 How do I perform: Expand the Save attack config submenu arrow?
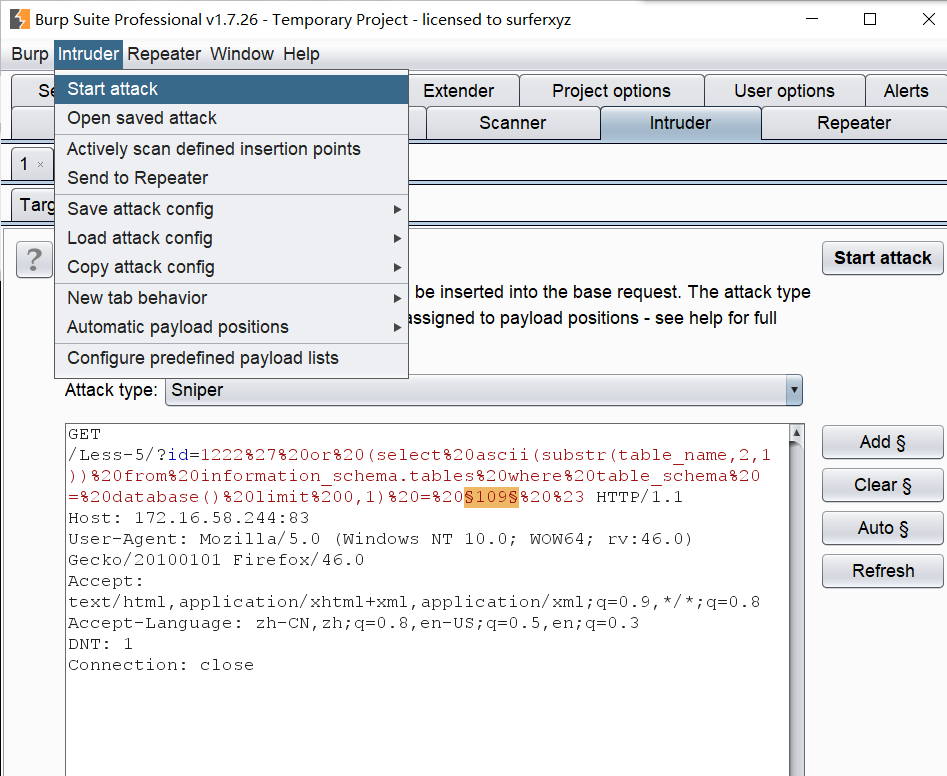[x=397, y=210]
